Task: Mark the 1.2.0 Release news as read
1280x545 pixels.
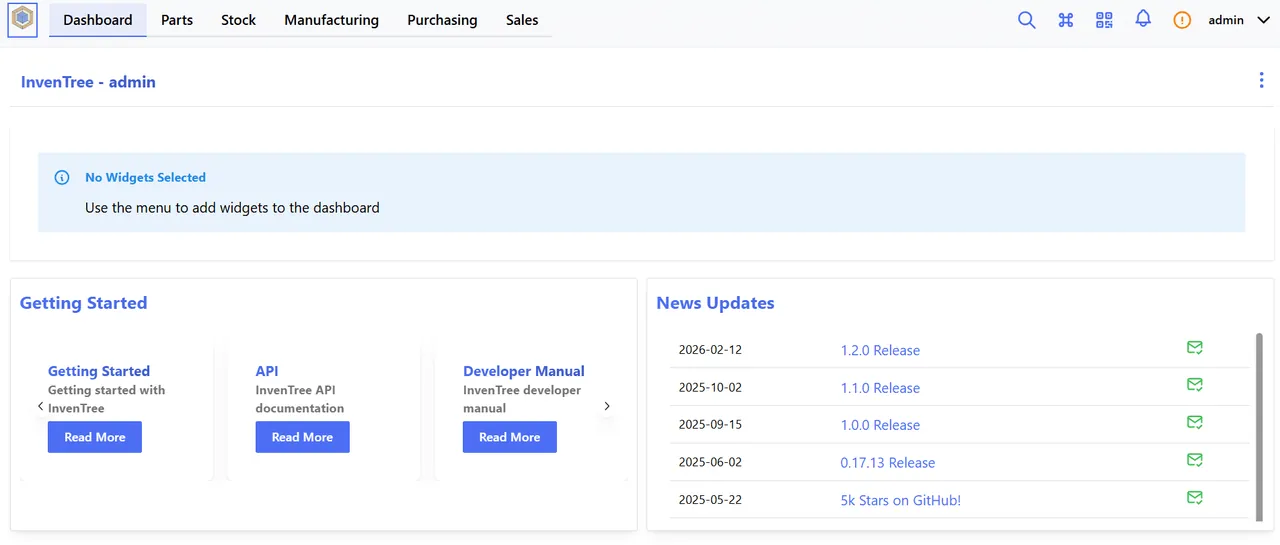Action: tap(1194, 348)
